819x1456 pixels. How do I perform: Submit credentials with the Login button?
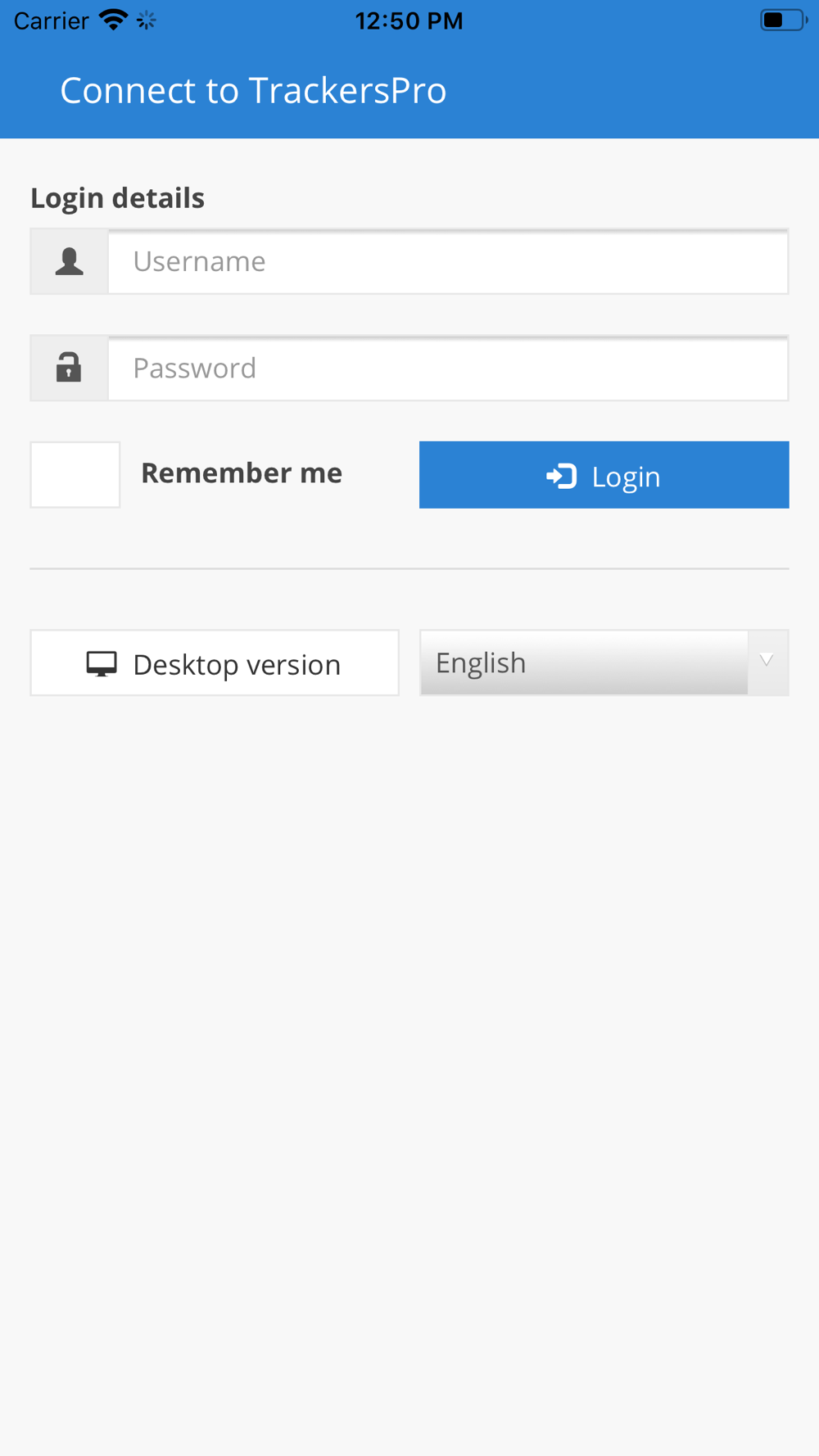[604, 475]
